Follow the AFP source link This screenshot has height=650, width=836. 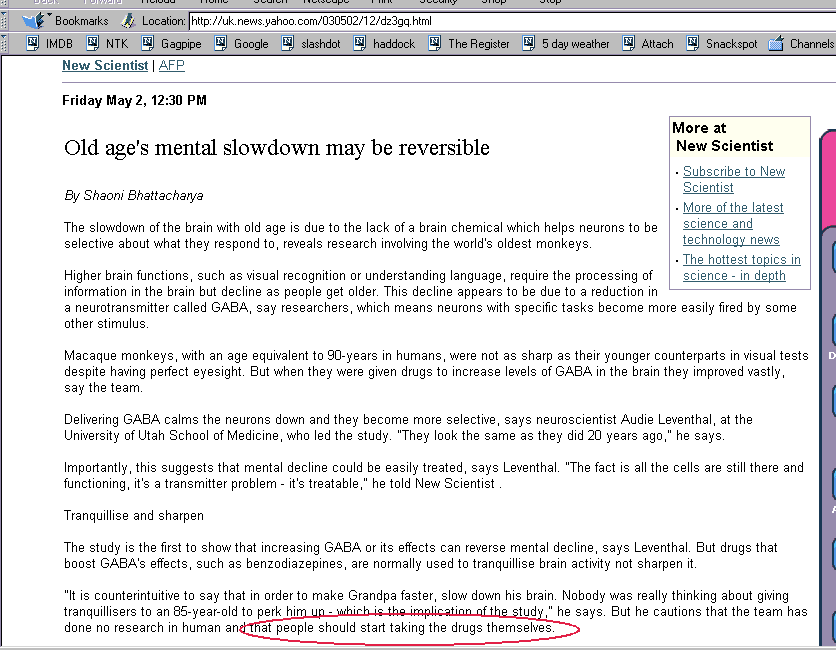172,65
